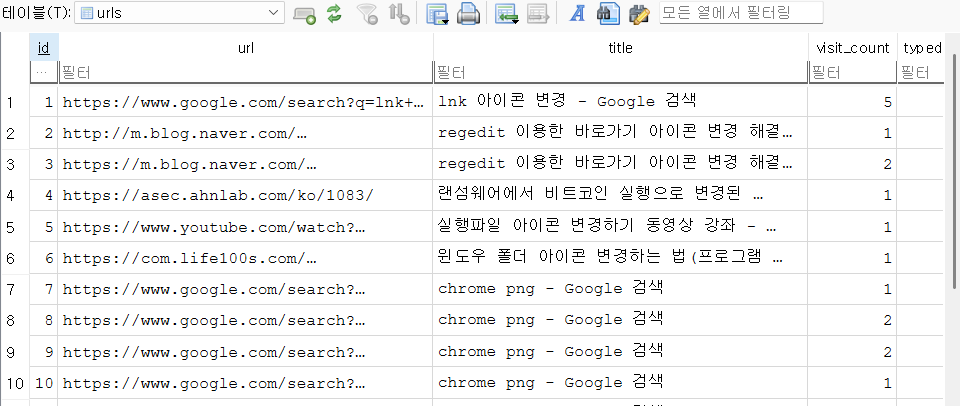Screen dimensions: 960x406
Task: Sort by the title column header
Action: [620, 48]
